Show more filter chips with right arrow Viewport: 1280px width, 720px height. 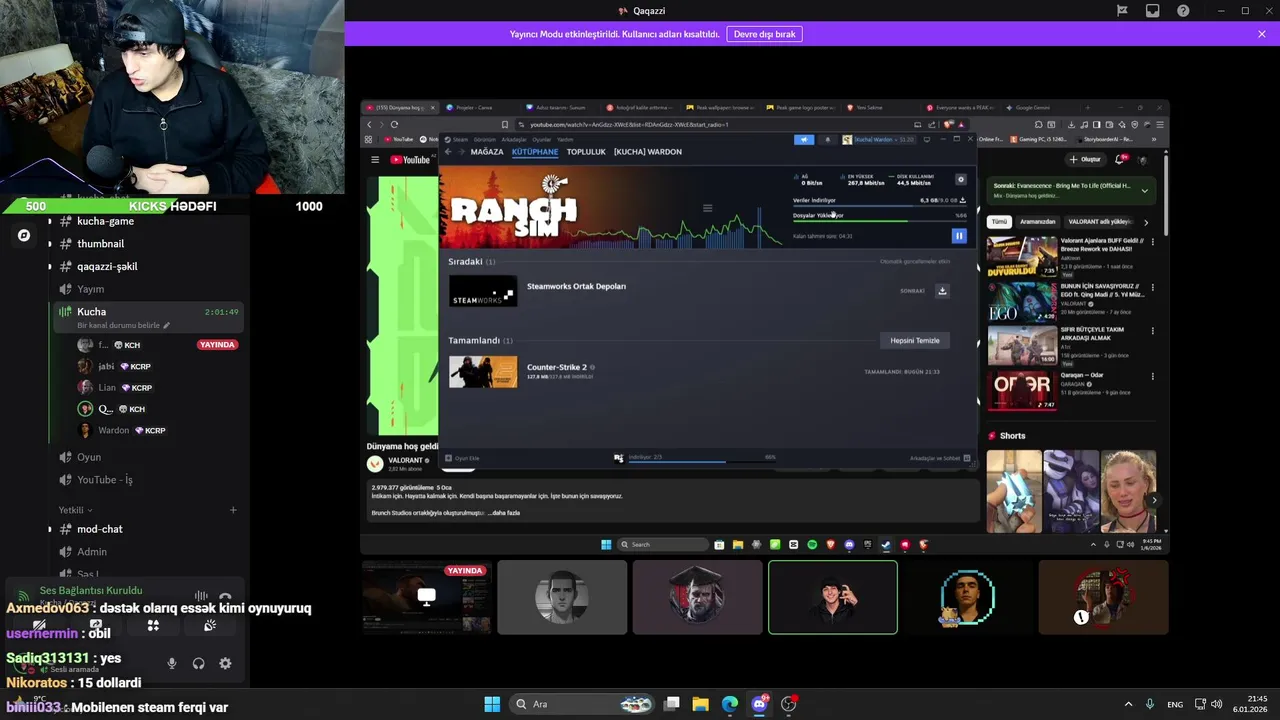(x=1146, y=222)
